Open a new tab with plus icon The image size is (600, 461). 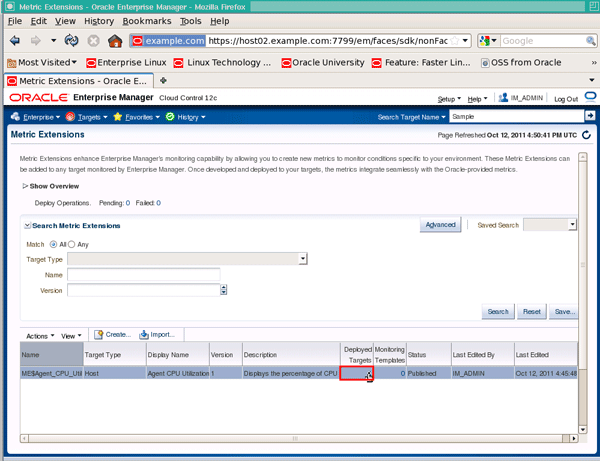(163, 80)
